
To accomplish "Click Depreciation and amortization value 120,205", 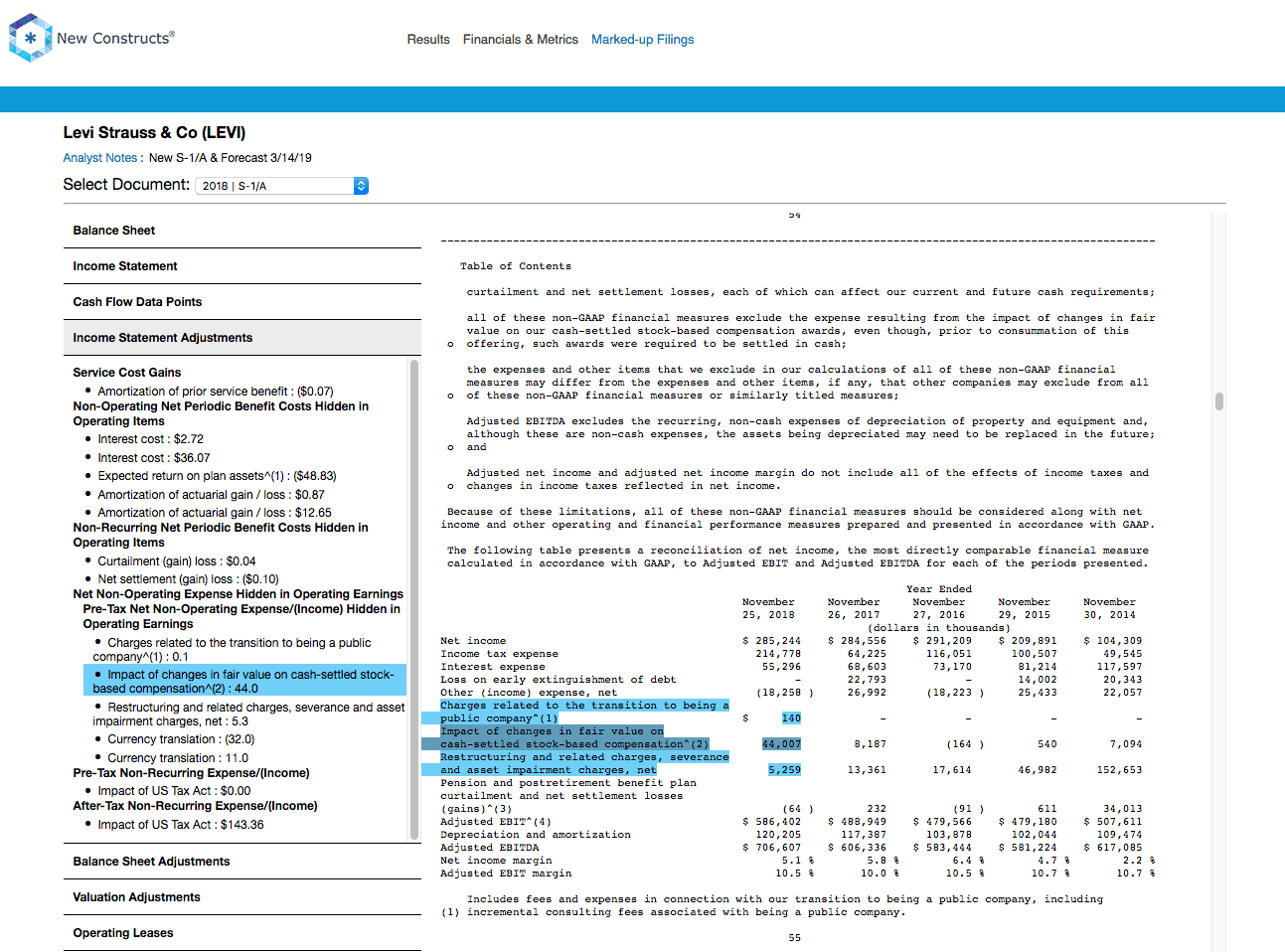I will pyautogui.click(x=778, y=835).
